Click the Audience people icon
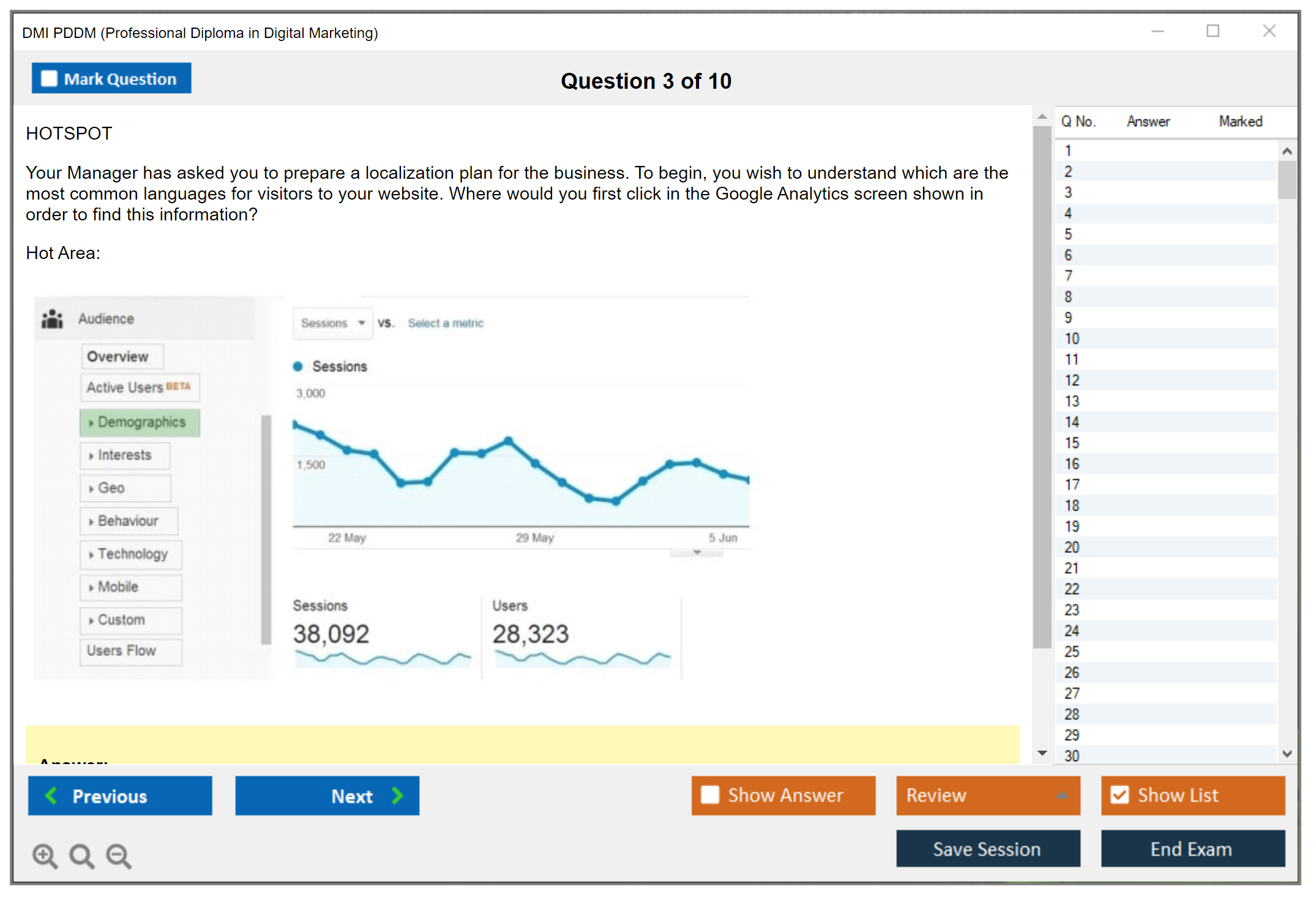Image resolution: width=1316 pixels, height=900 pixels. (x=53, y=319)
